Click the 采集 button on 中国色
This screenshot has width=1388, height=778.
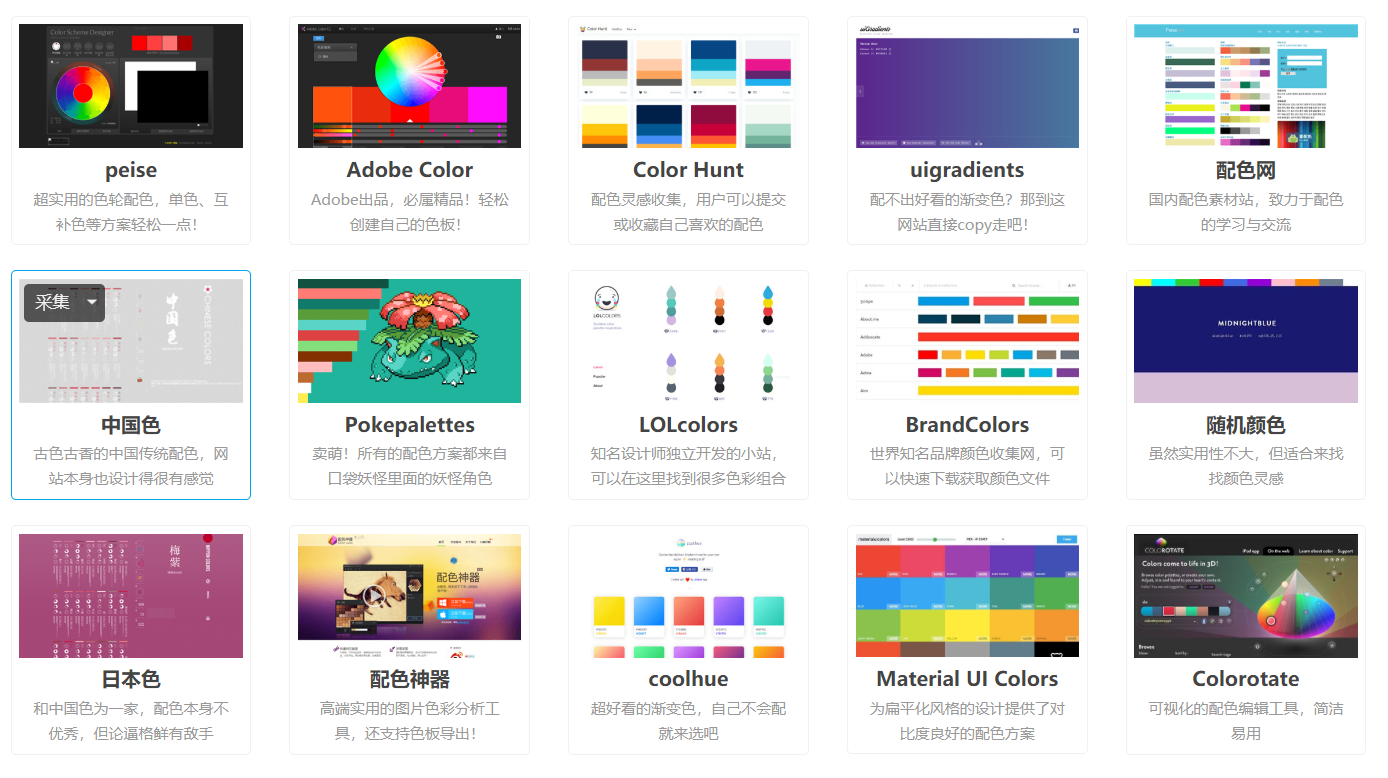pos(52,302)
